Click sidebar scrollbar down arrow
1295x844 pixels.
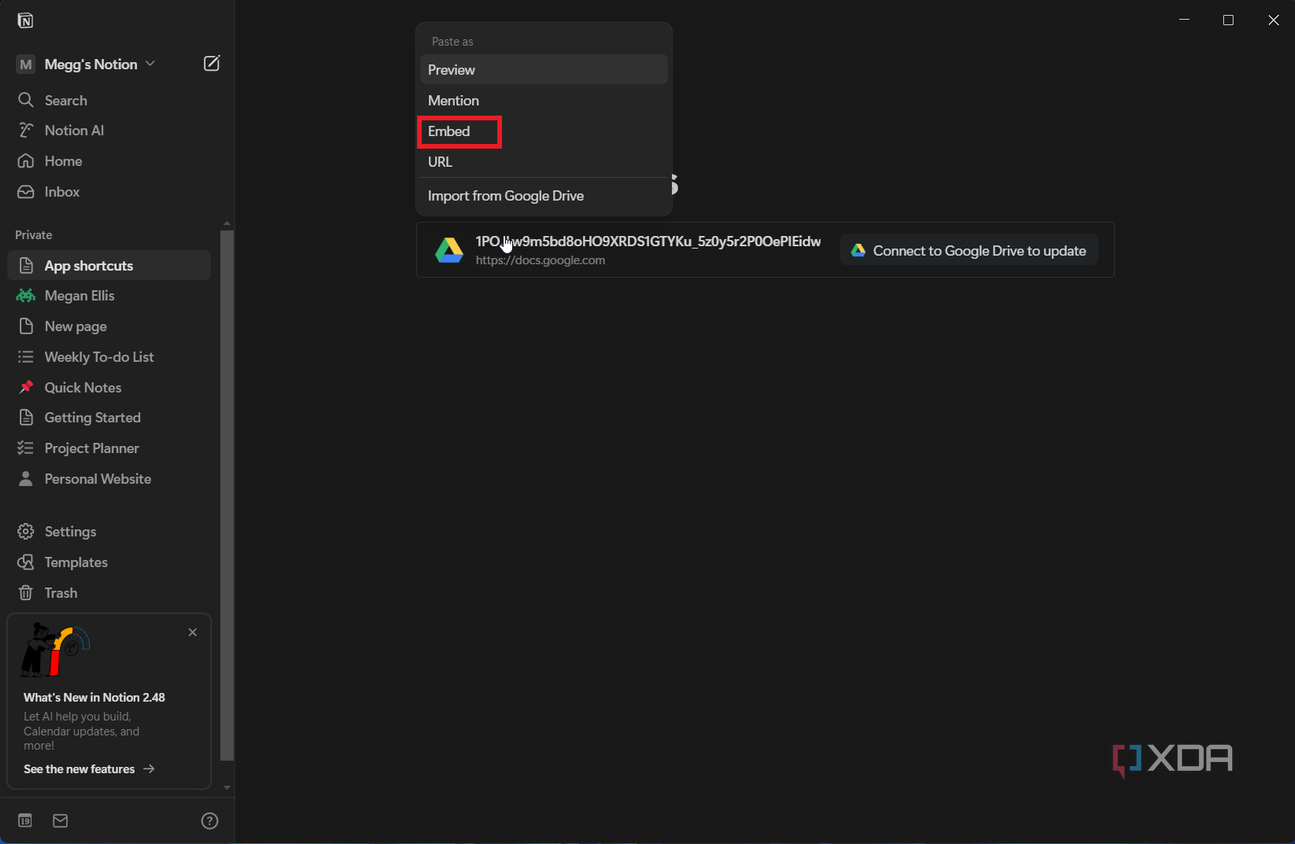coord(227,788)
